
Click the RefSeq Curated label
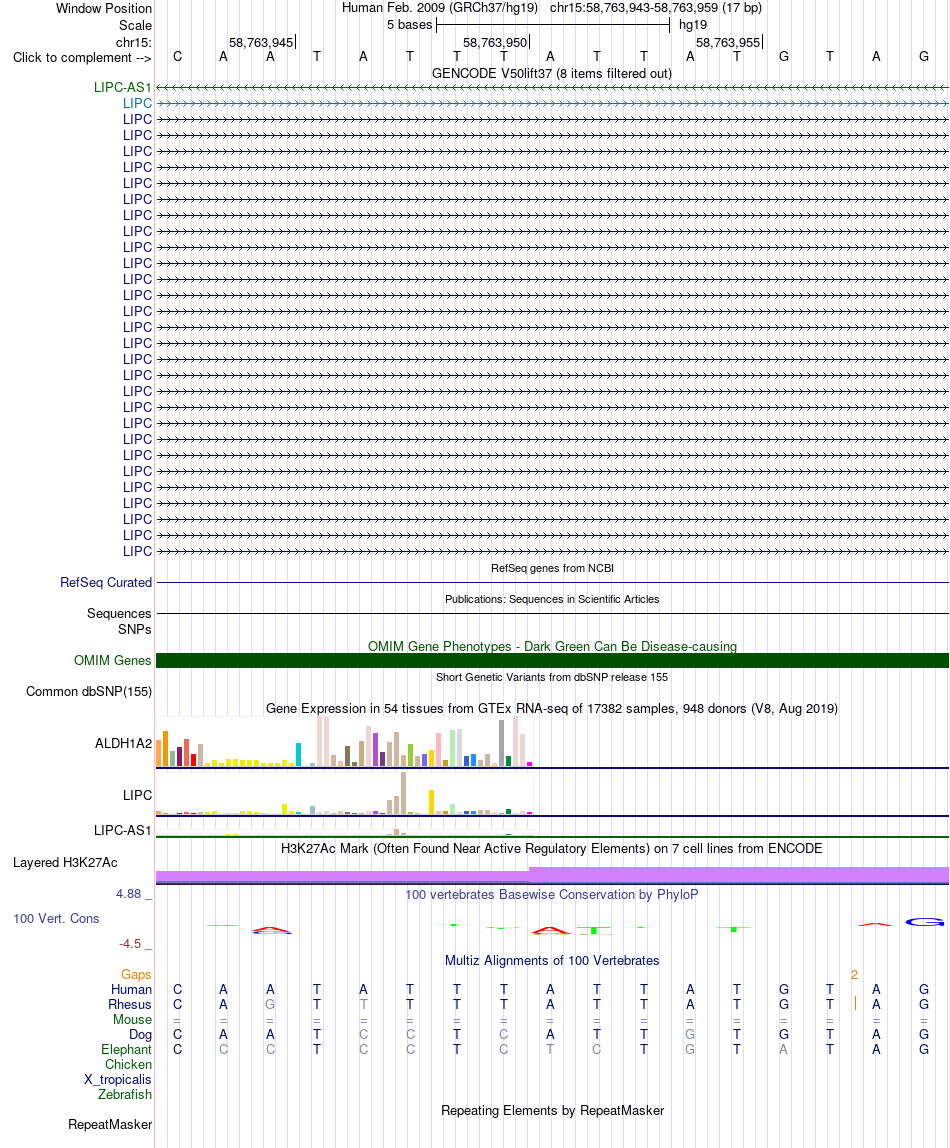click(x=106, y=583)
